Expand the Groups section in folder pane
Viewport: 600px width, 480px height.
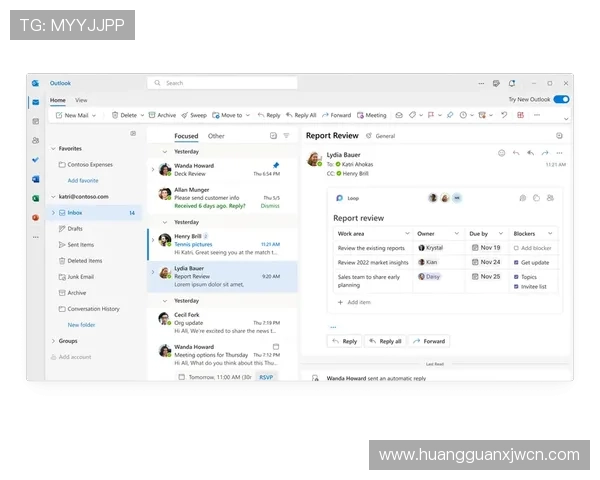(51, 341)
